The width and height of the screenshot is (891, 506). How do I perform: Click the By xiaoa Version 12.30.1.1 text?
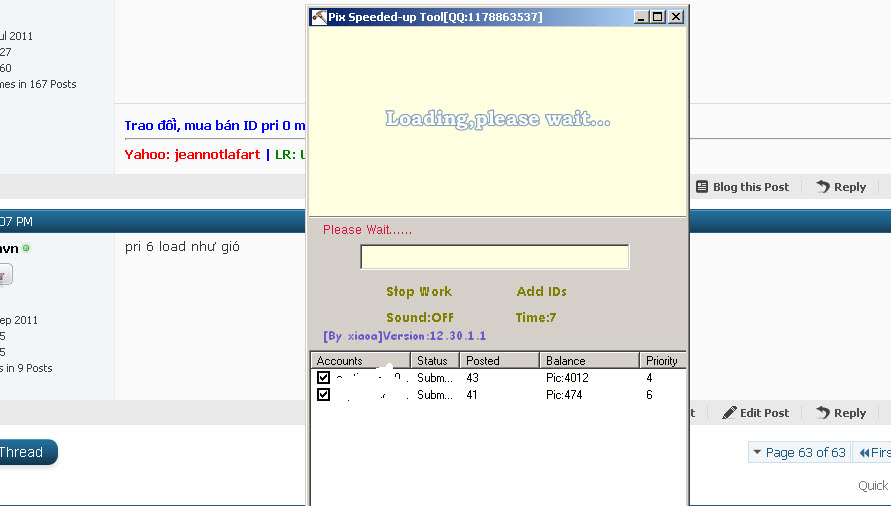coord(405,335)
